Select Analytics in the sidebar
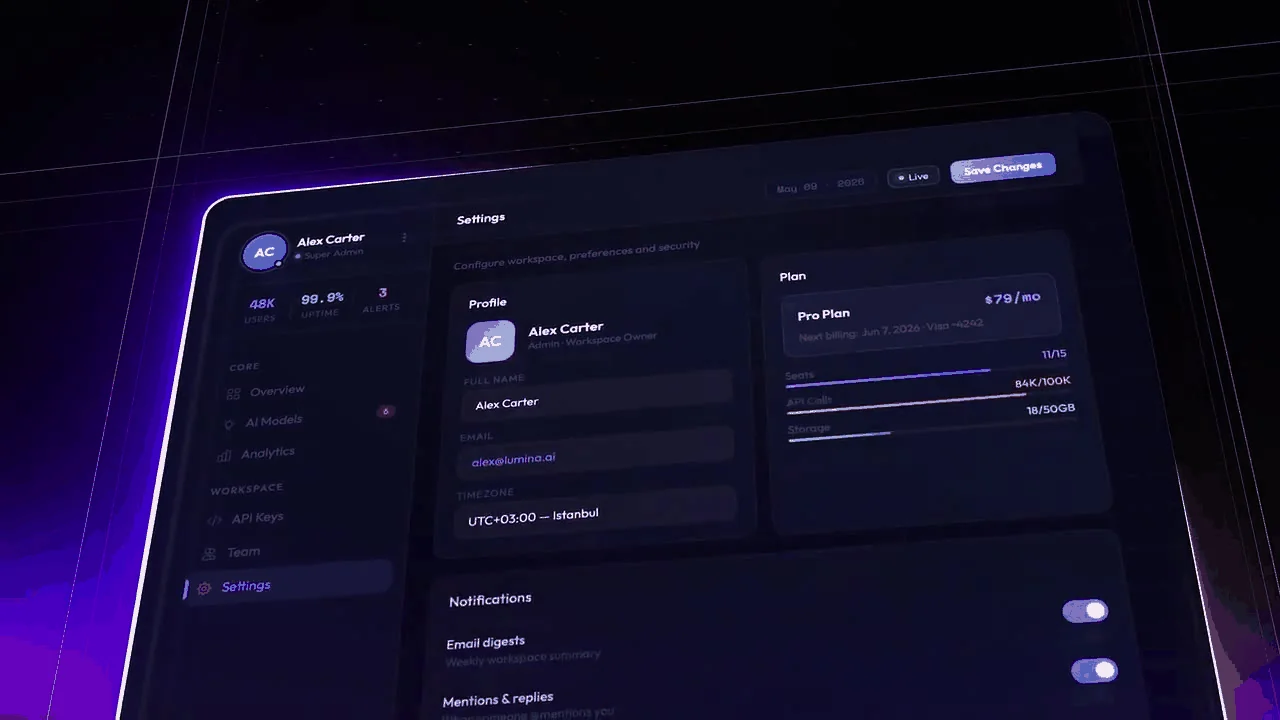 click(268, 453)
